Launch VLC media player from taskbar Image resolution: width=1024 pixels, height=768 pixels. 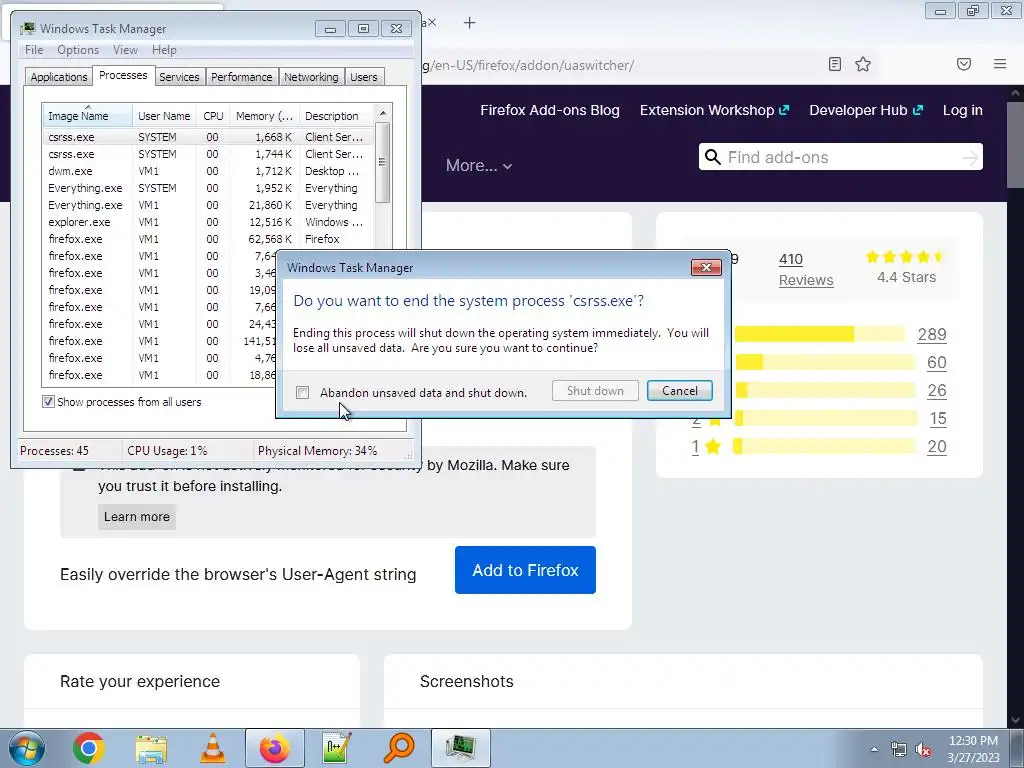pos(213,748)
